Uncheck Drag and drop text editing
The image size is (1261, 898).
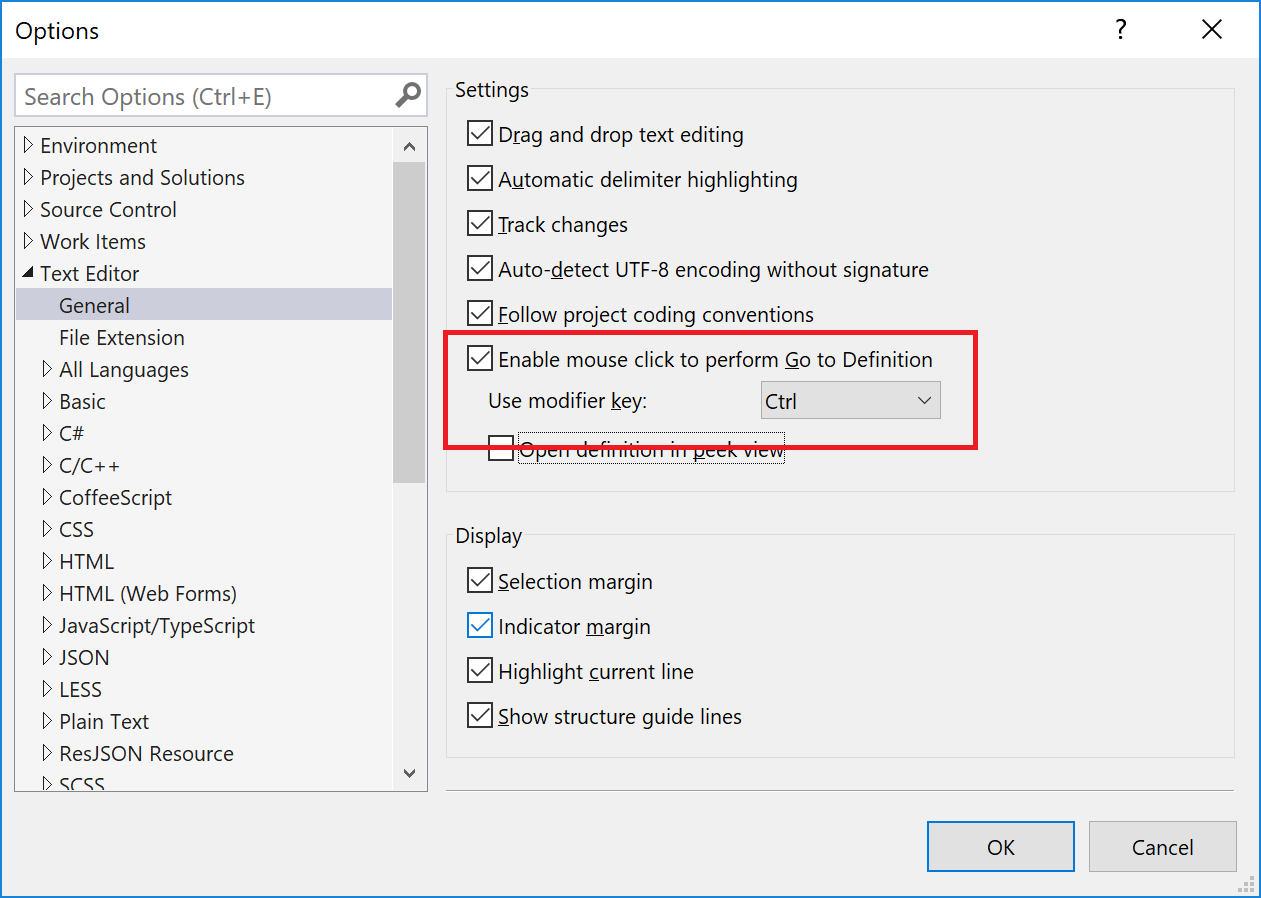pos(480,133)
